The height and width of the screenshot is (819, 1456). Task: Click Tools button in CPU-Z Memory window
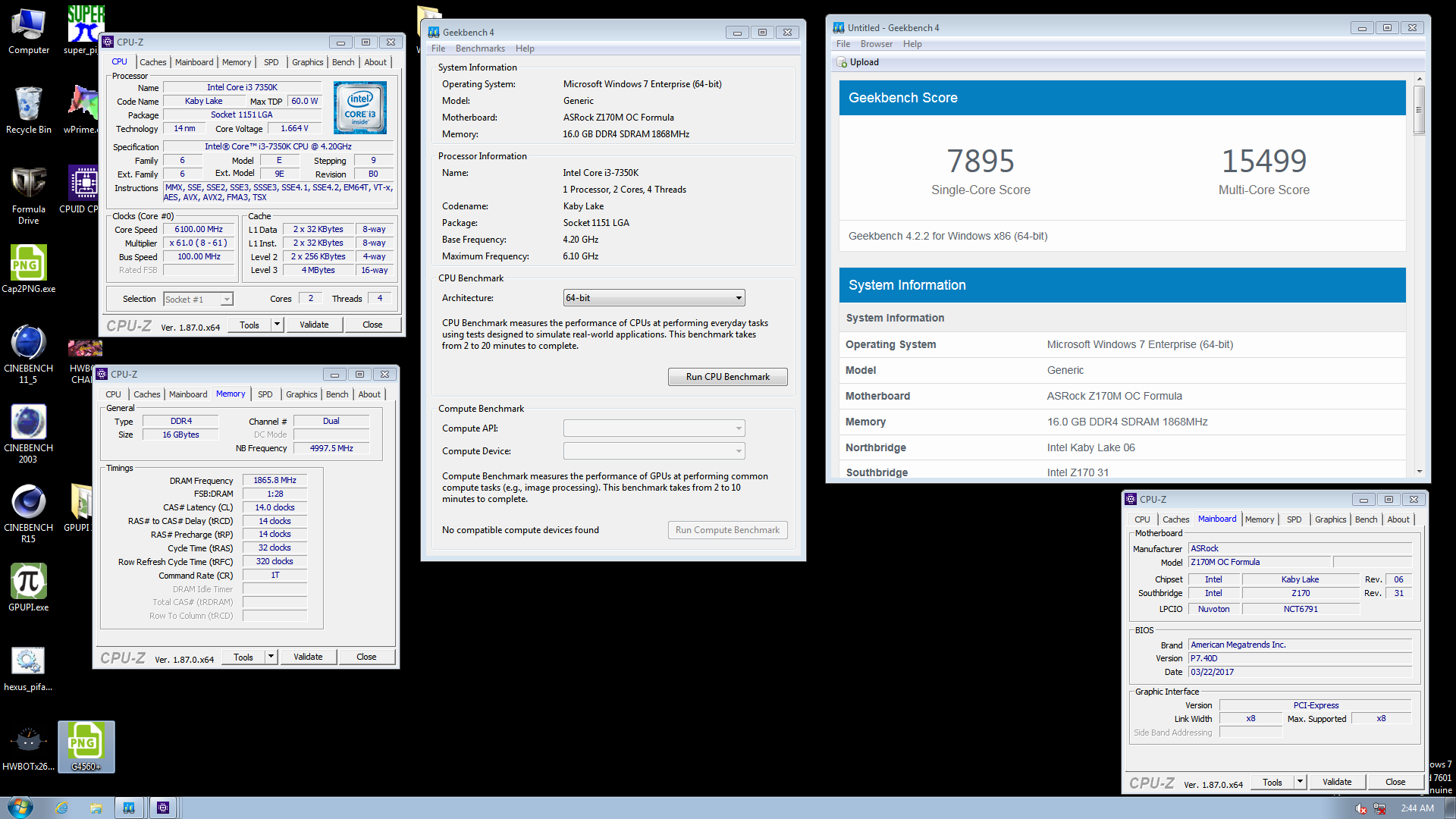click(x=243, y=657)
